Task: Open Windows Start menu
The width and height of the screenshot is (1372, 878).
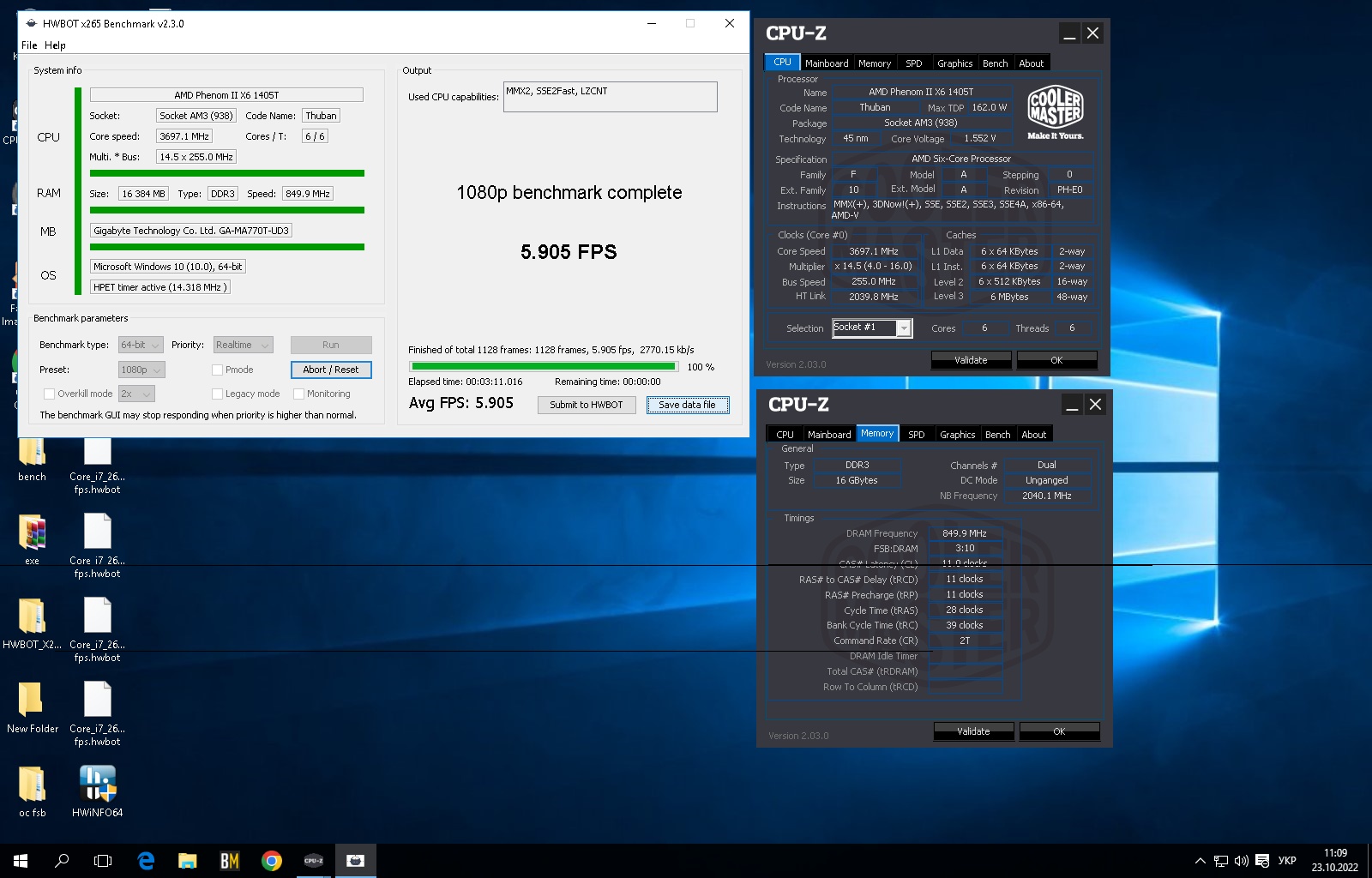Action: 21,861
